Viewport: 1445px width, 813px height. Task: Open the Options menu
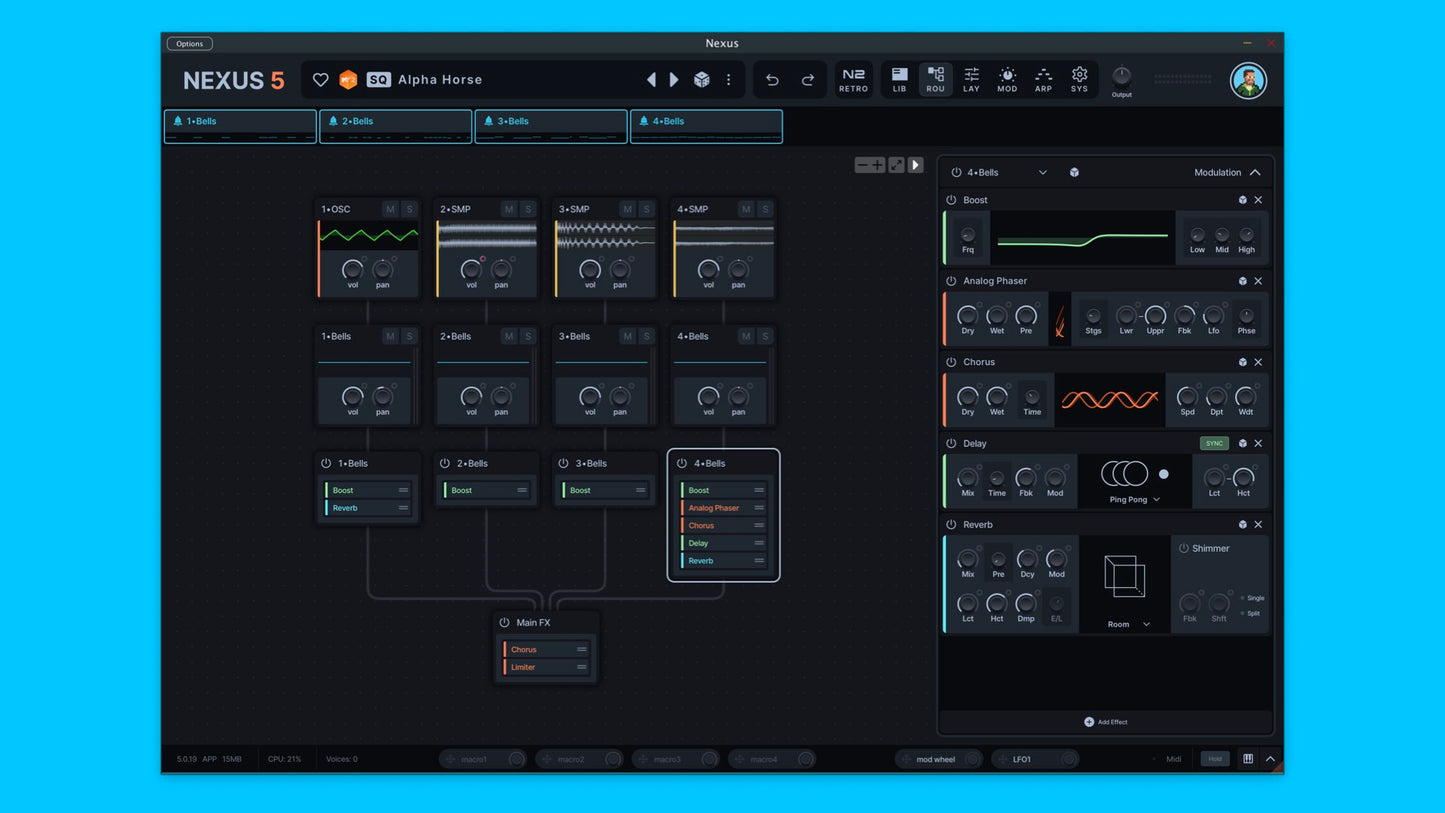[x=190, y=43]
